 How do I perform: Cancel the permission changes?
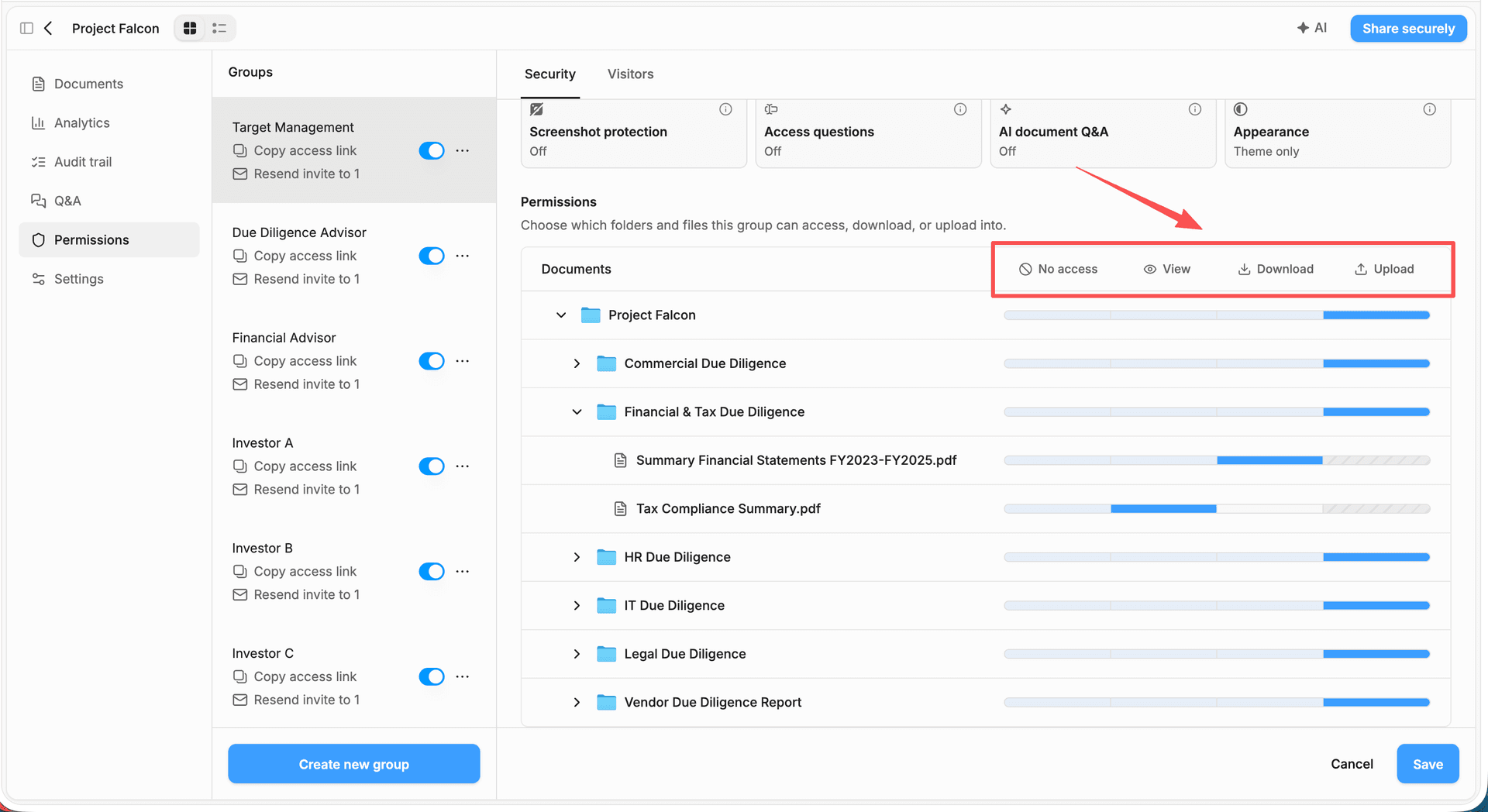click(x=1352, y=764)
